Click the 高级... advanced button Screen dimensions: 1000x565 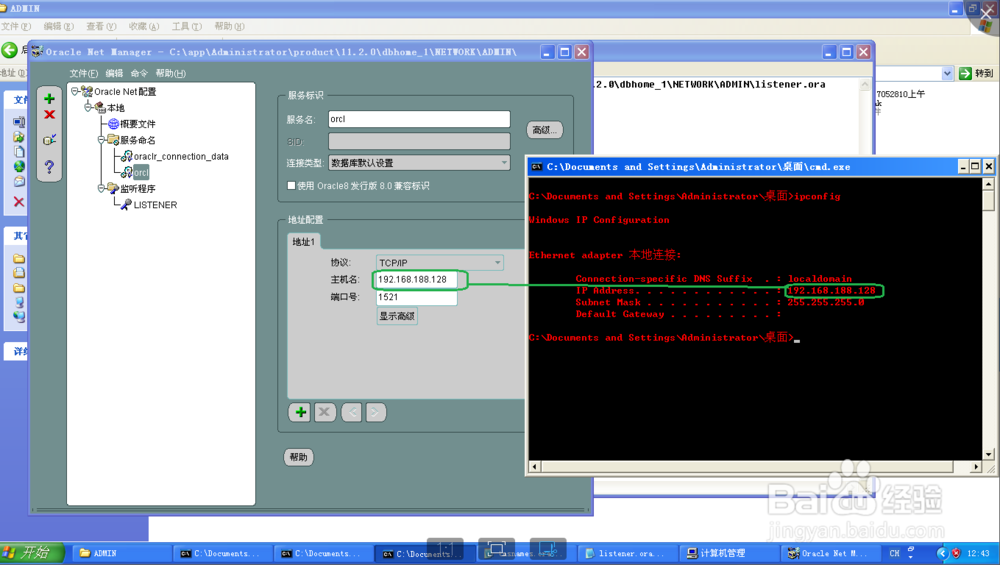pos(545,130)
